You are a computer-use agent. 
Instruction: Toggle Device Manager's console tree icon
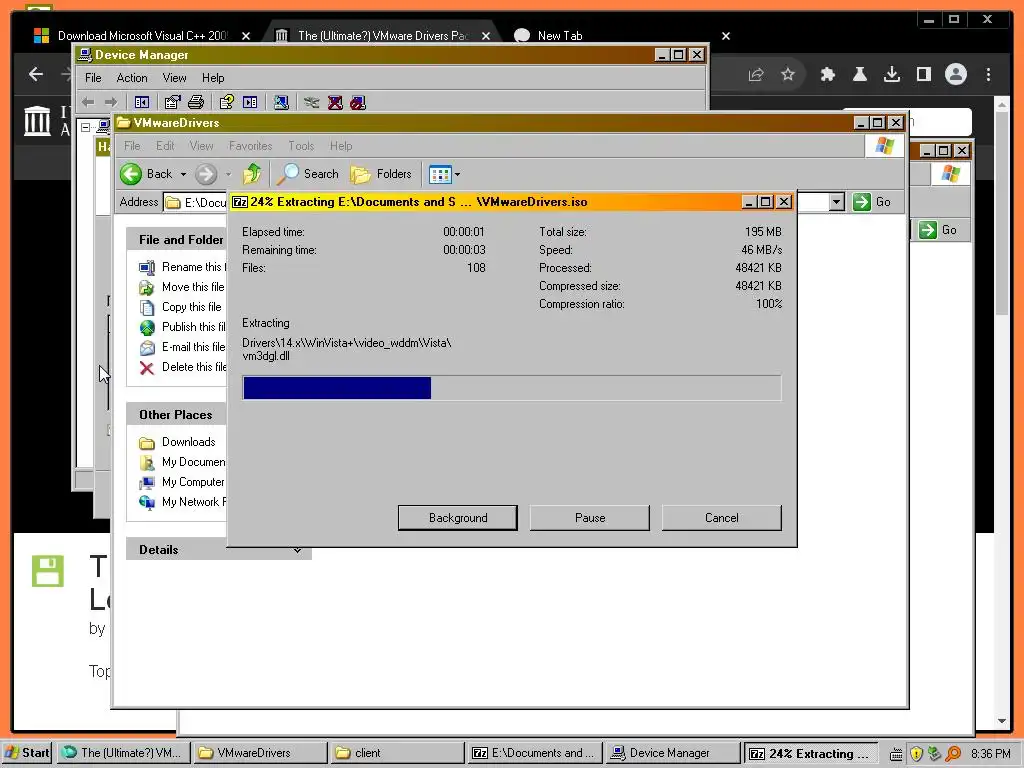pyautogui.click(x=142, y=103)
